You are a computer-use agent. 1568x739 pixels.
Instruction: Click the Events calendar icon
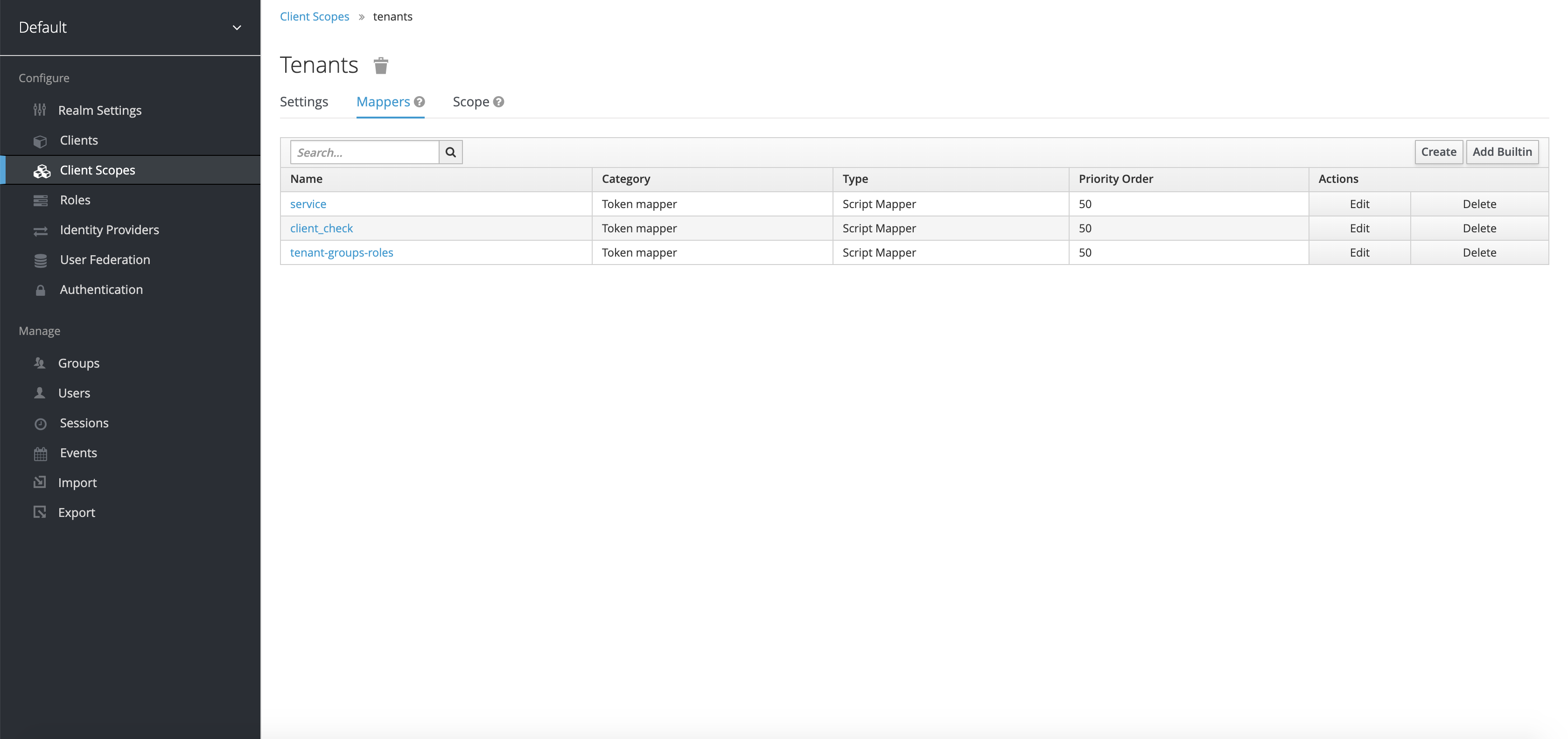tap(40, 453)
